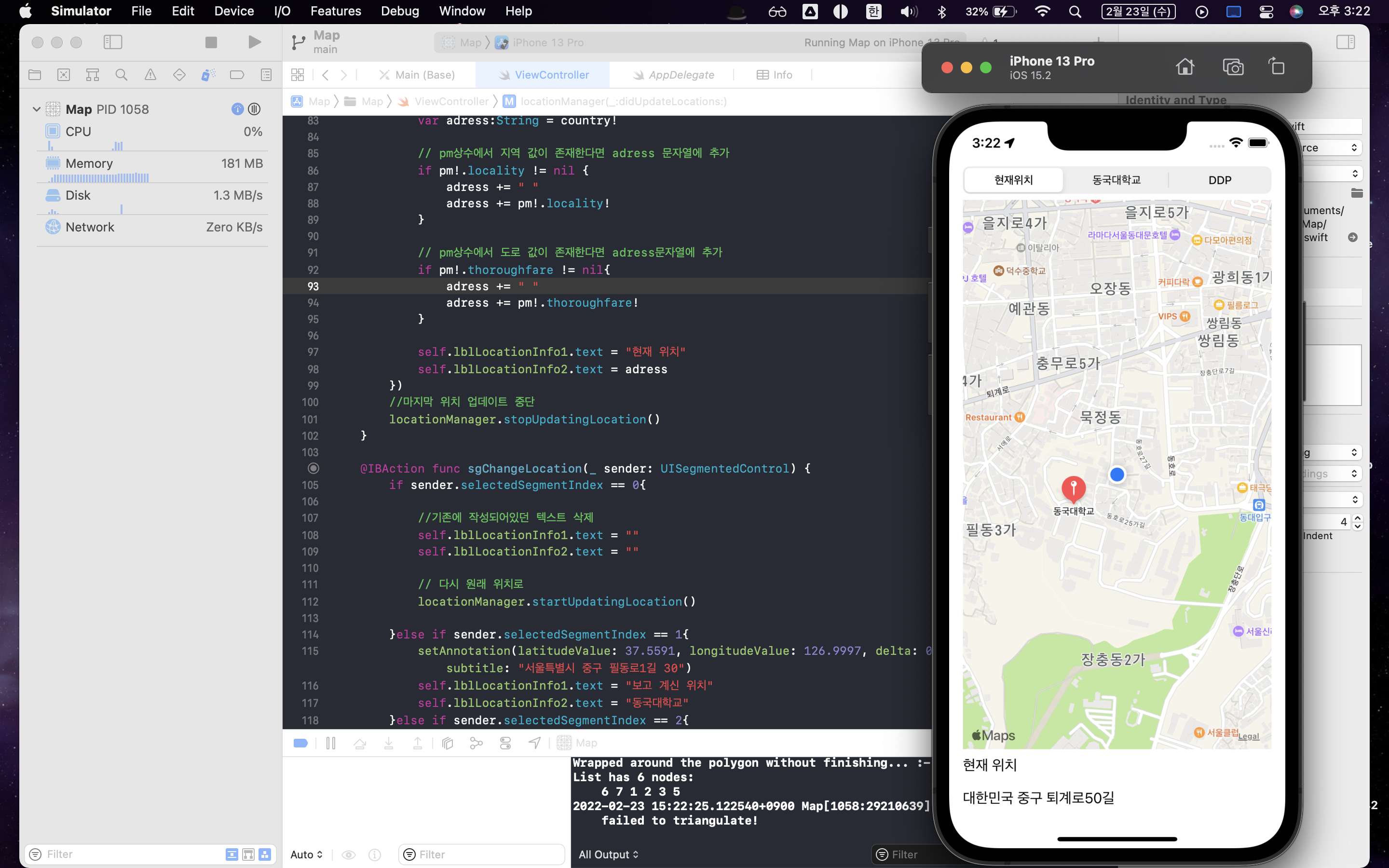The image size is (1389, 868).
Task: Open the All Output dropdown
Action: click(608, 854)
